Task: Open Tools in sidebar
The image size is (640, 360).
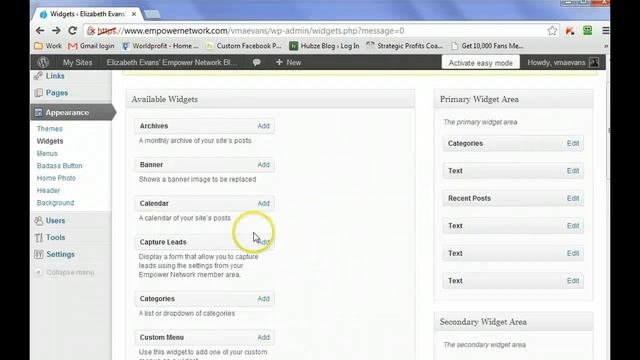Action: point(55,237)
